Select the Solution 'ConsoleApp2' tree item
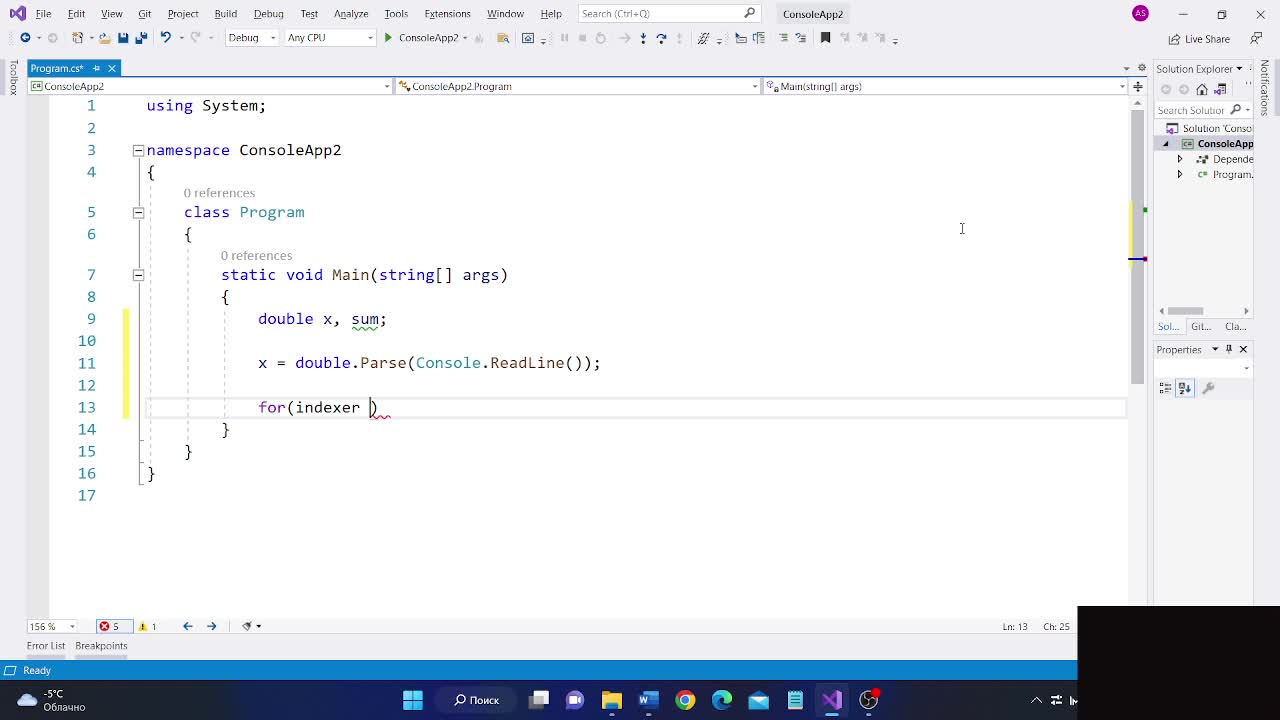This screenshot has width=1280, height=720. (1209, 128)
